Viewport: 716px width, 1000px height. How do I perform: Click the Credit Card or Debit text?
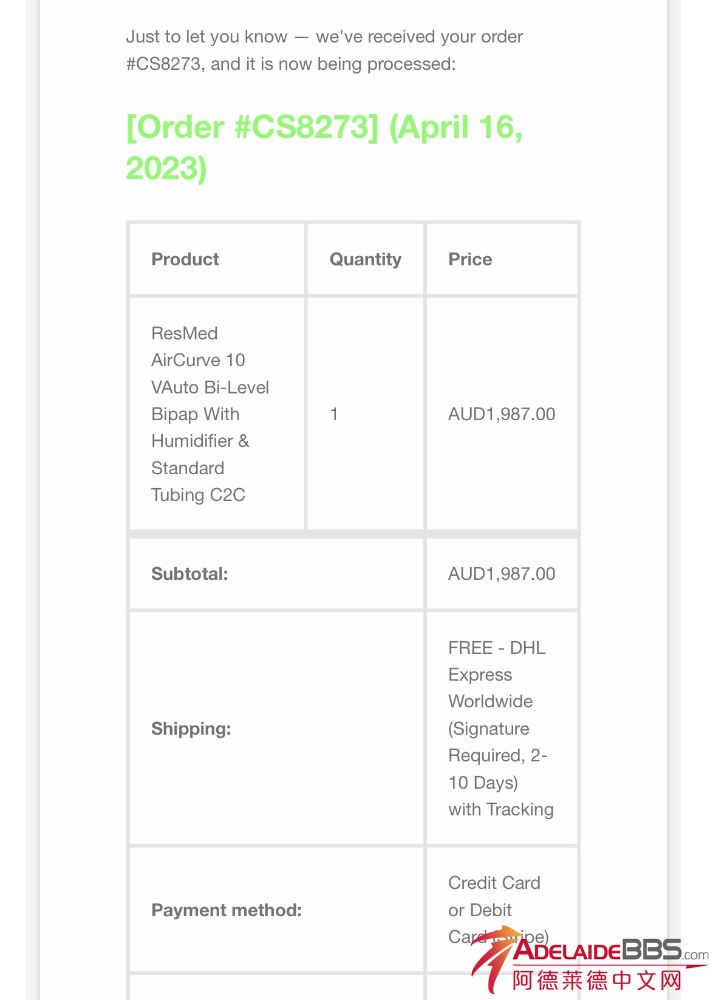coord(494,896)
